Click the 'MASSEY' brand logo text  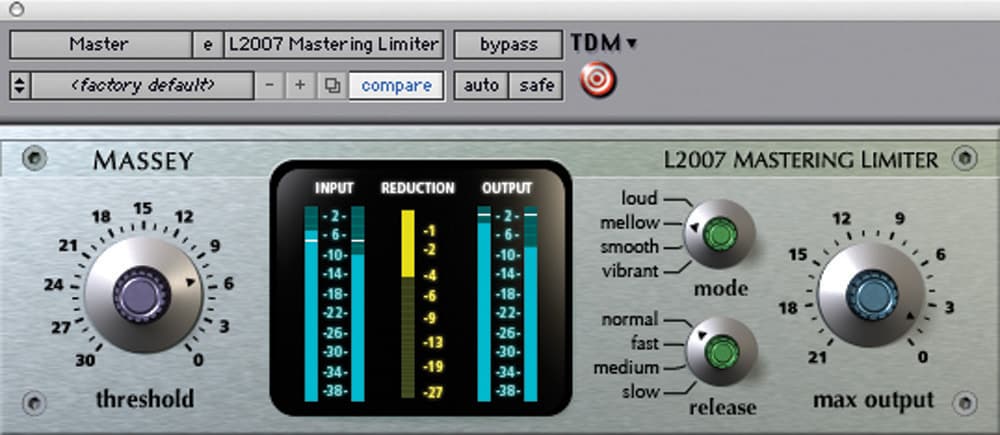coord(143,161)
